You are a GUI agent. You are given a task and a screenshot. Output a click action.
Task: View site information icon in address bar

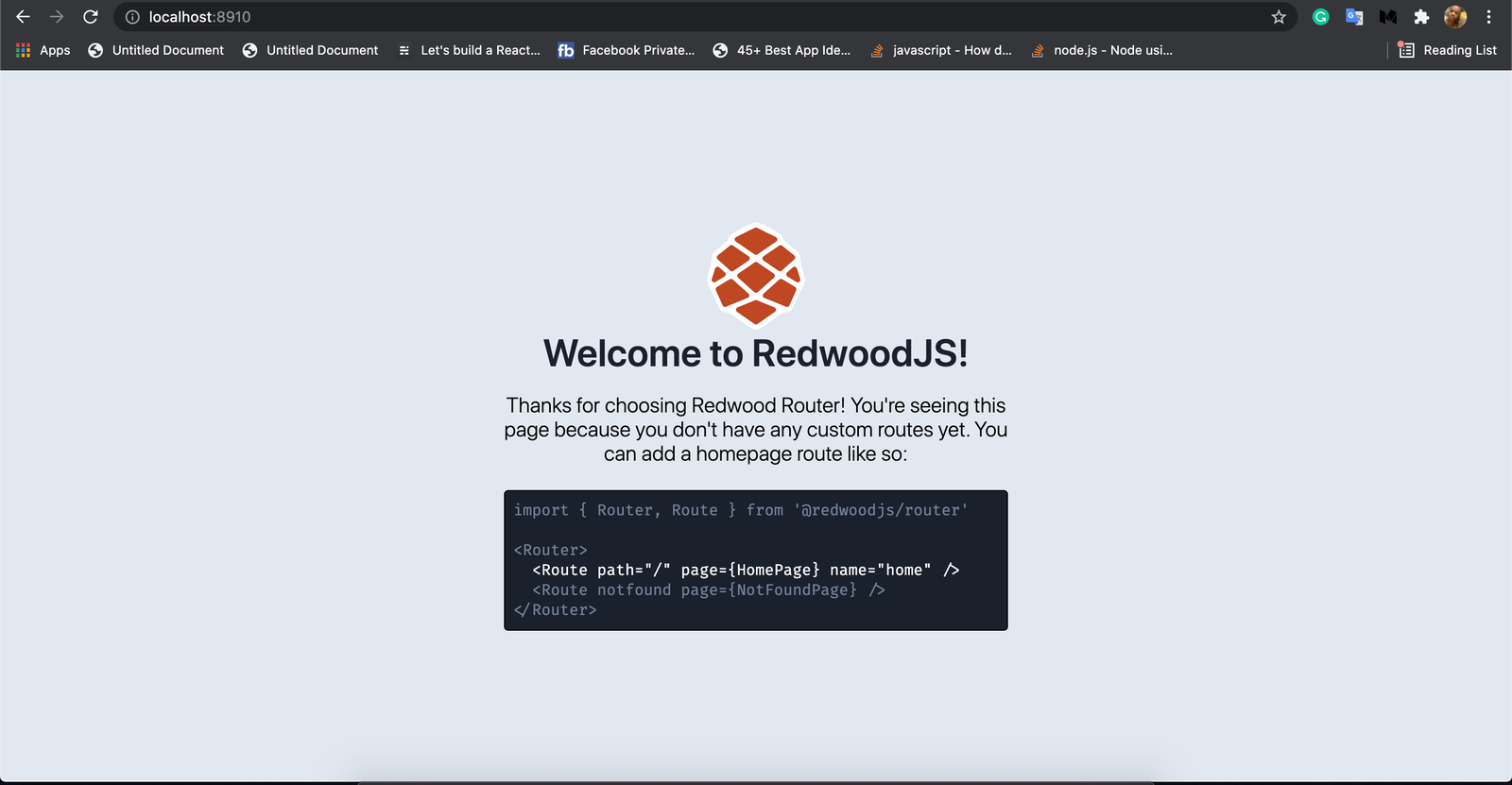click(x=132, y=17)
